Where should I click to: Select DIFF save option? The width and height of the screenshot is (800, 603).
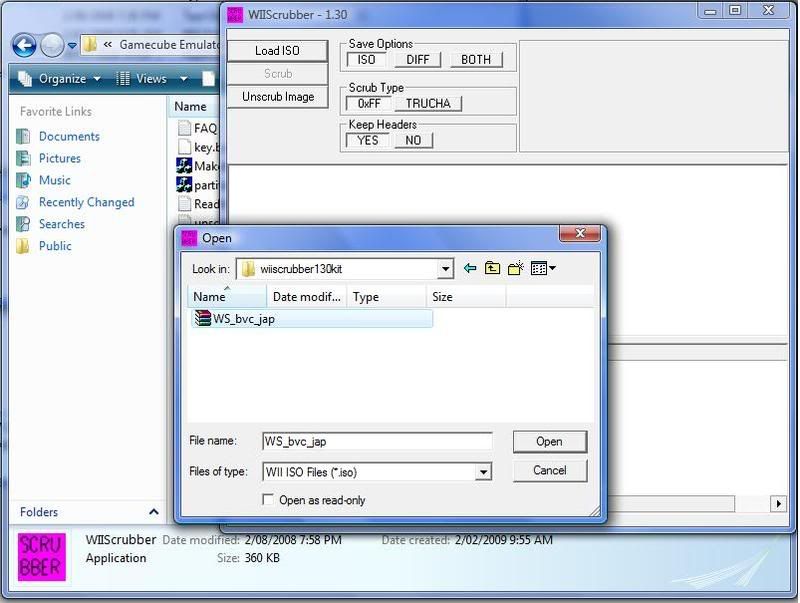[418, 60]
